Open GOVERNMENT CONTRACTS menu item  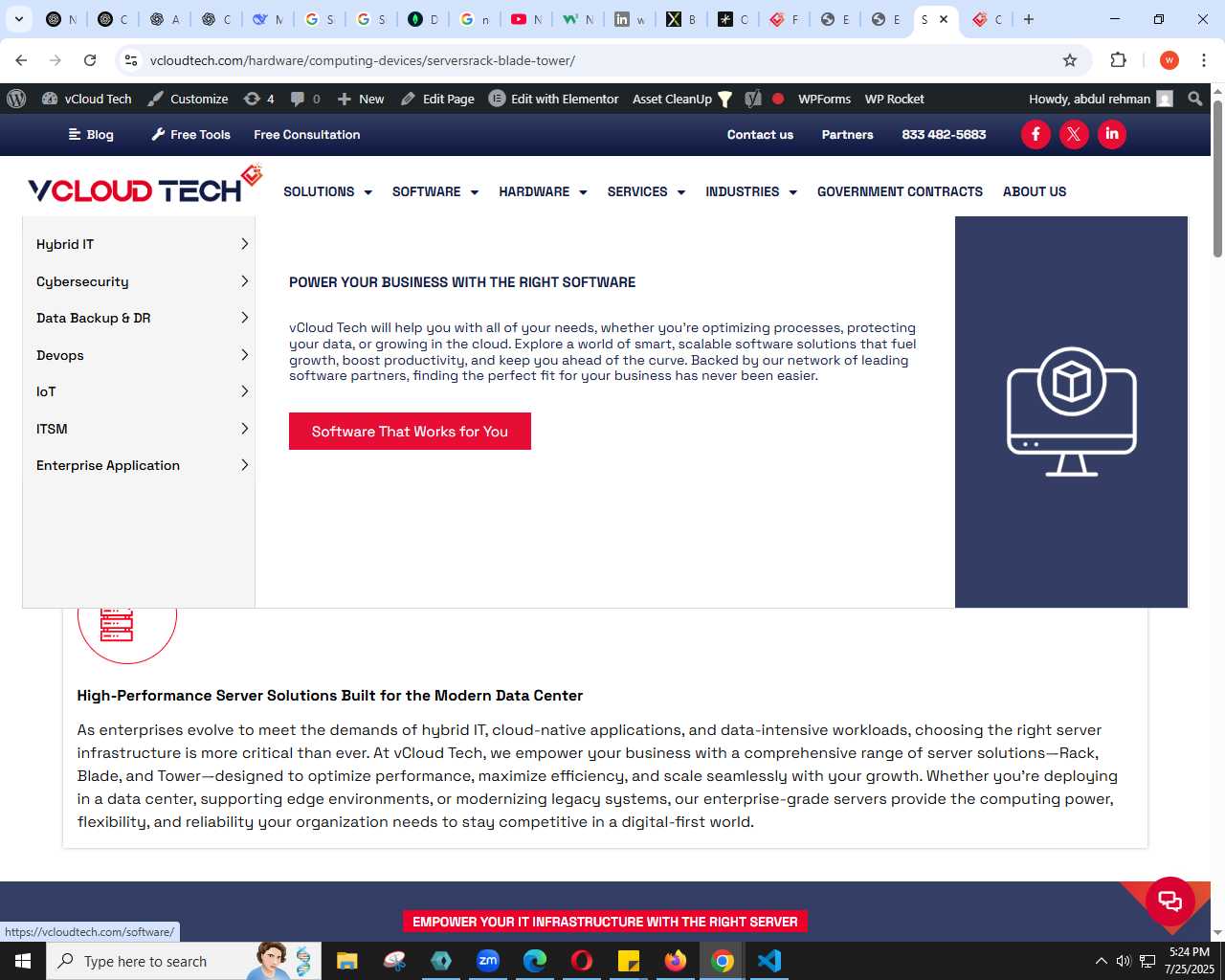900,191
